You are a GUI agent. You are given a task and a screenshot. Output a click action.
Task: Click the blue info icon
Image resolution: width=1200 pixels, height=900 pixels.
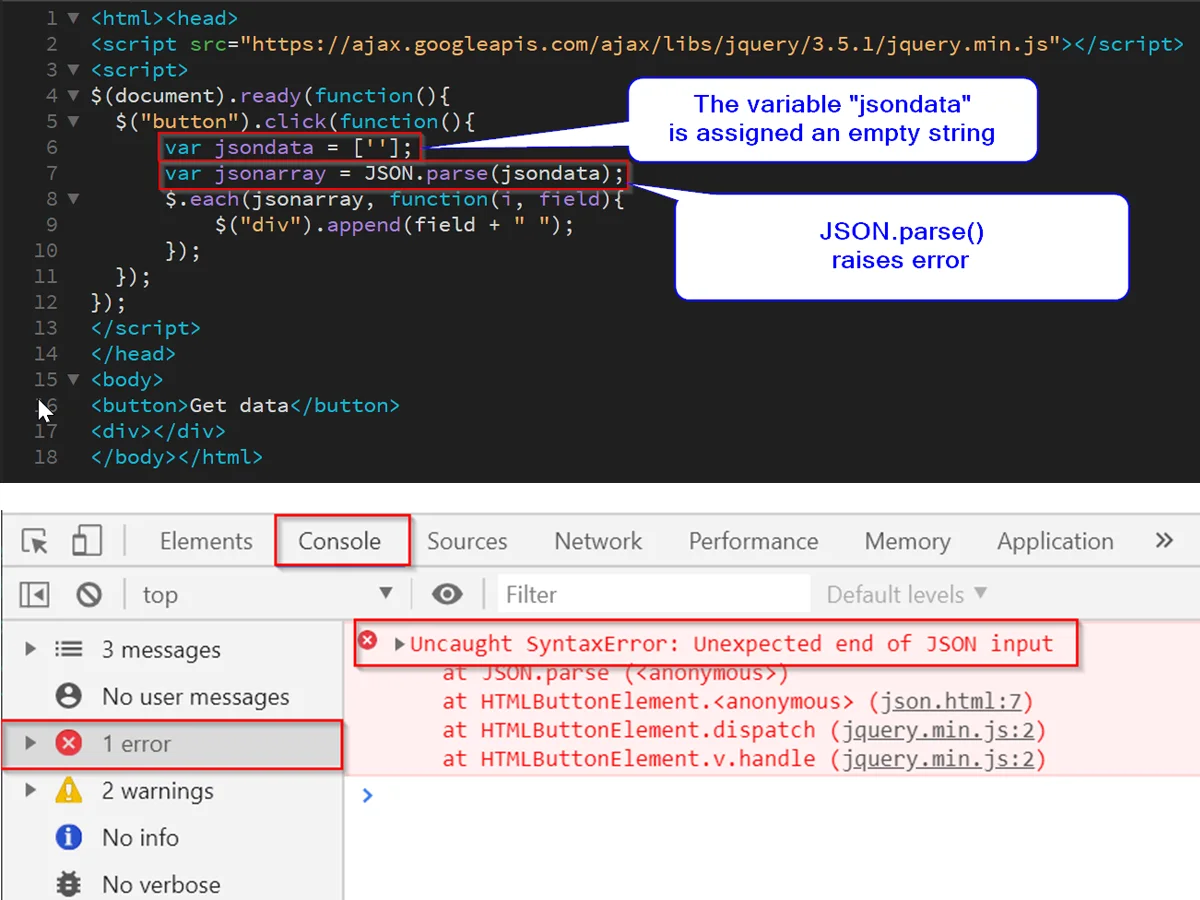pos(68,837)
